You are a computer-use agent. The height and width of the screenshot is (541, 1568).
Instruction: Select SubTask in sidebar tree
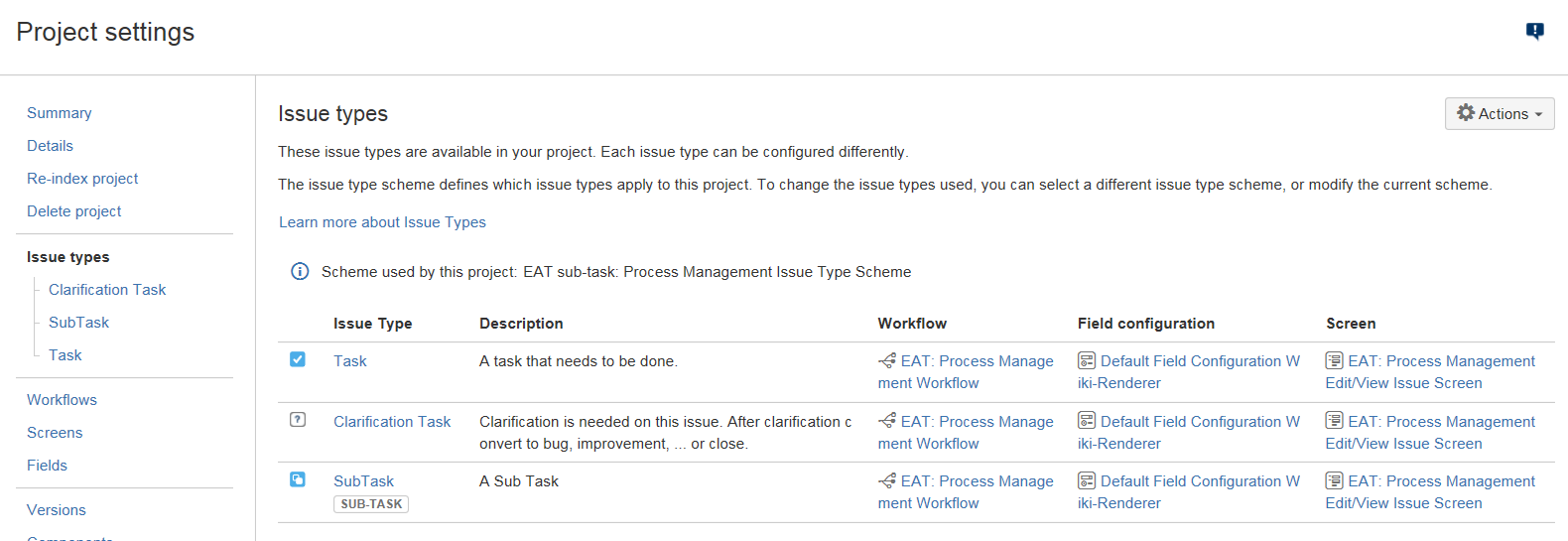[x=79, y=323]
